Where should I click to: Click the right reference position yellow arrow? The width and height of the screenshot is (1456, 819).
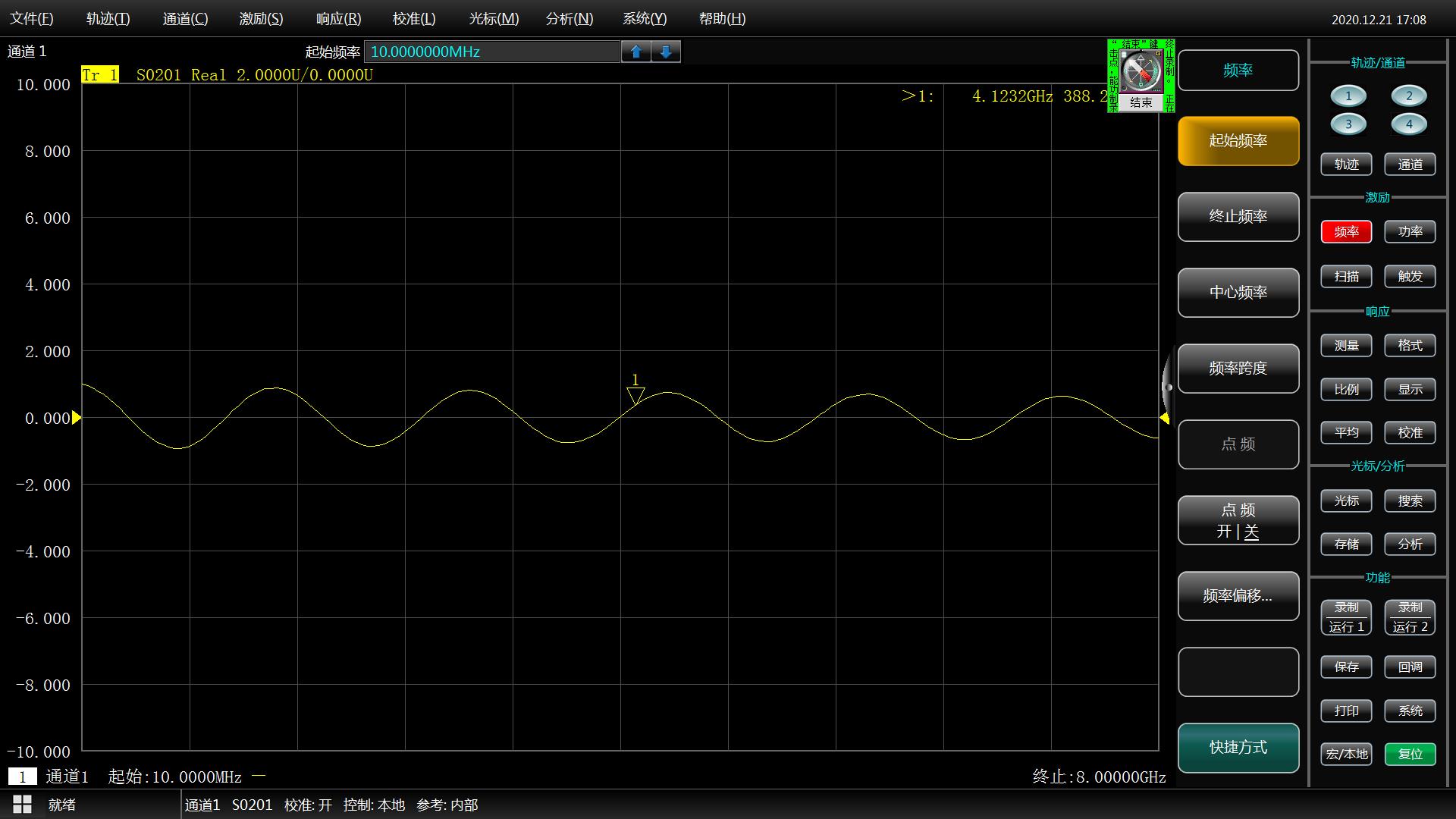[x=1164, y=418]
